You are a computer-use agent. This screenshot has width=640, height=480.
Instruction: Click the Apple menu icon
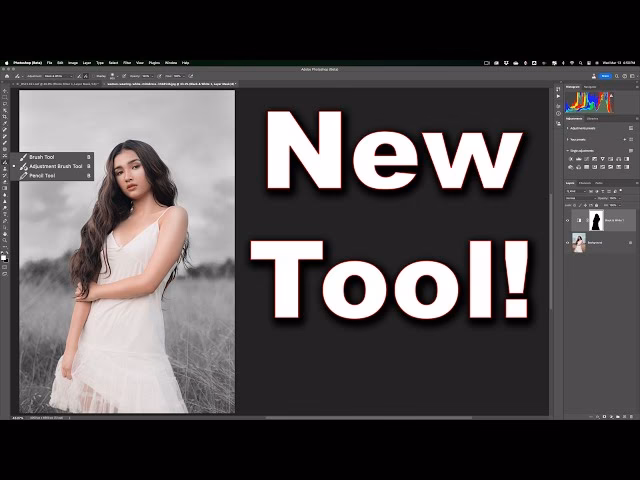6,63
